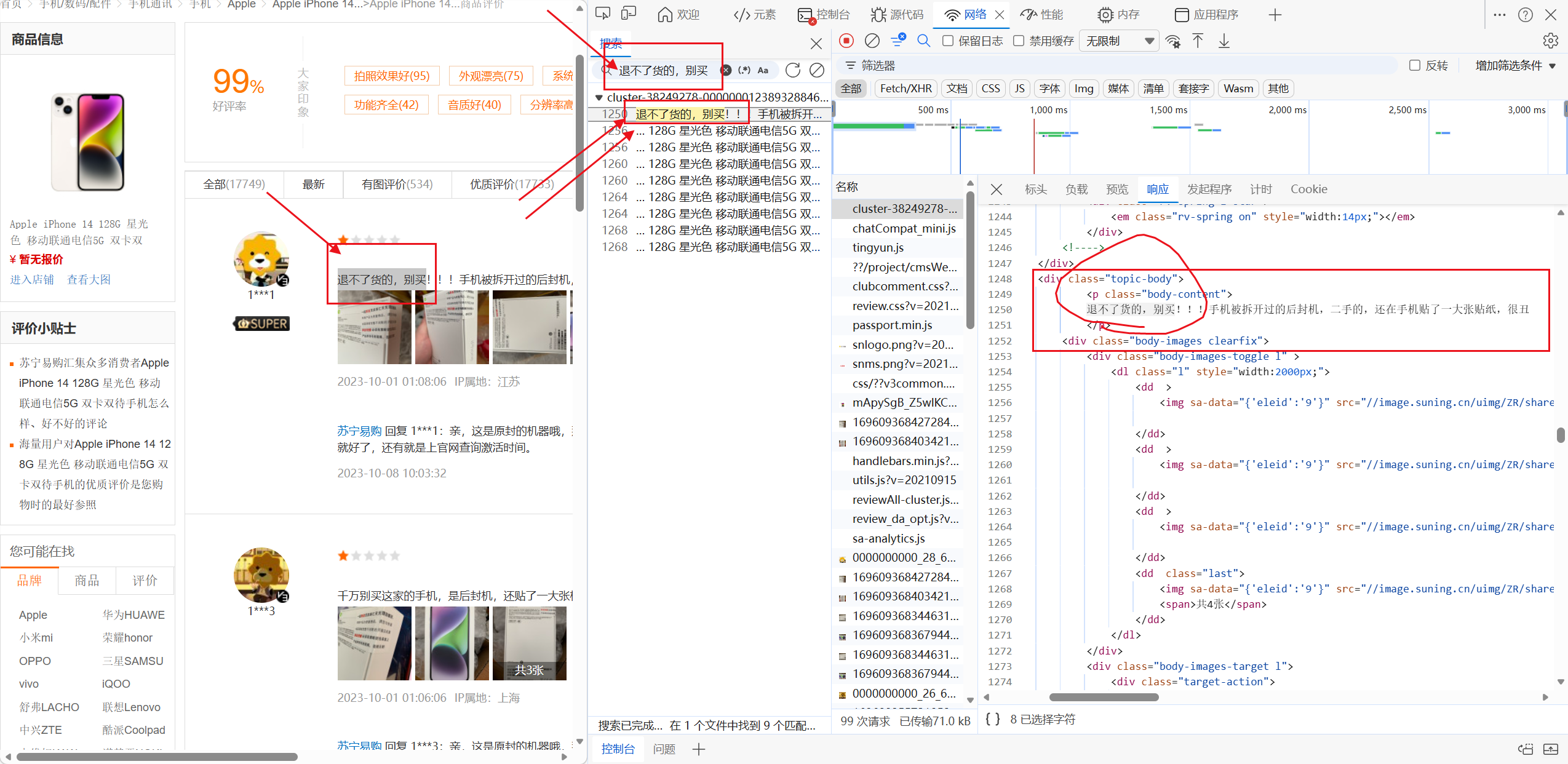
Task: Toggle the 保留日志 checkbox
Action: click(948, 41)
